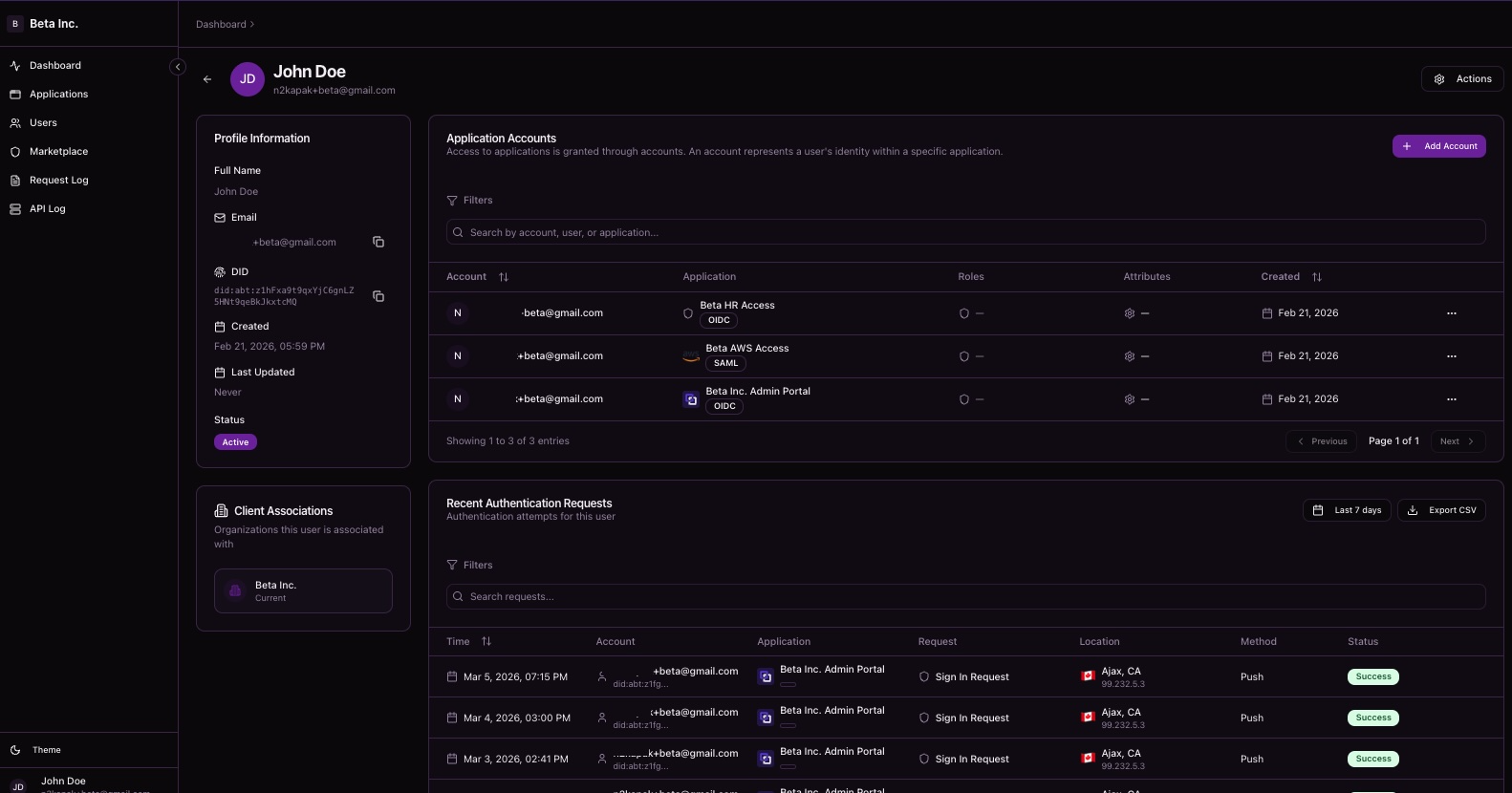Viewport: 1512px width, 793px height.
Task: Toggle the Theme switcher
Action: (46, 750)
